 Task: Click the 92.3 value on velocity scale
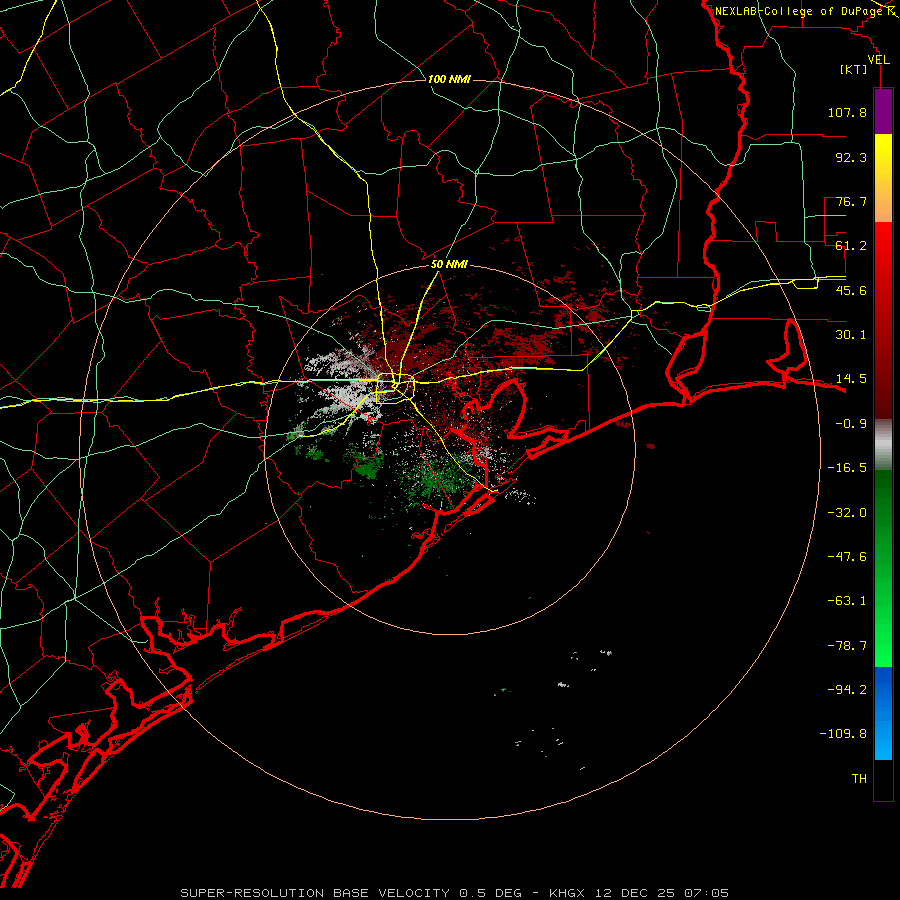(x=851, y=157)
